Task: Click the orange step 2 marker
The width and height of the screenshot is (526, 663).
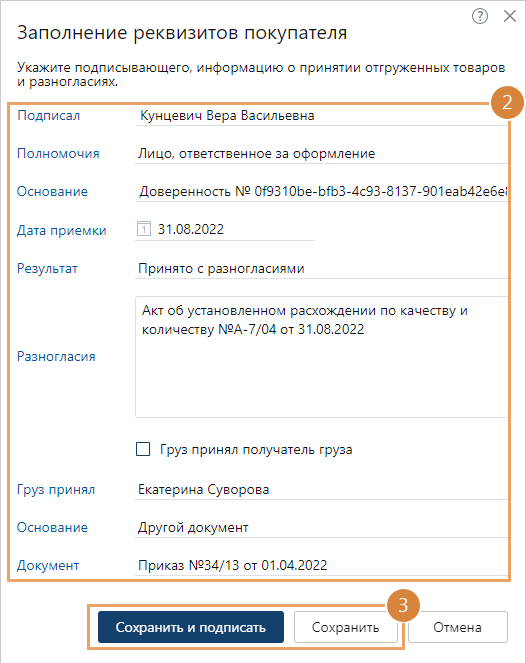Action: [x=507, y=103]
